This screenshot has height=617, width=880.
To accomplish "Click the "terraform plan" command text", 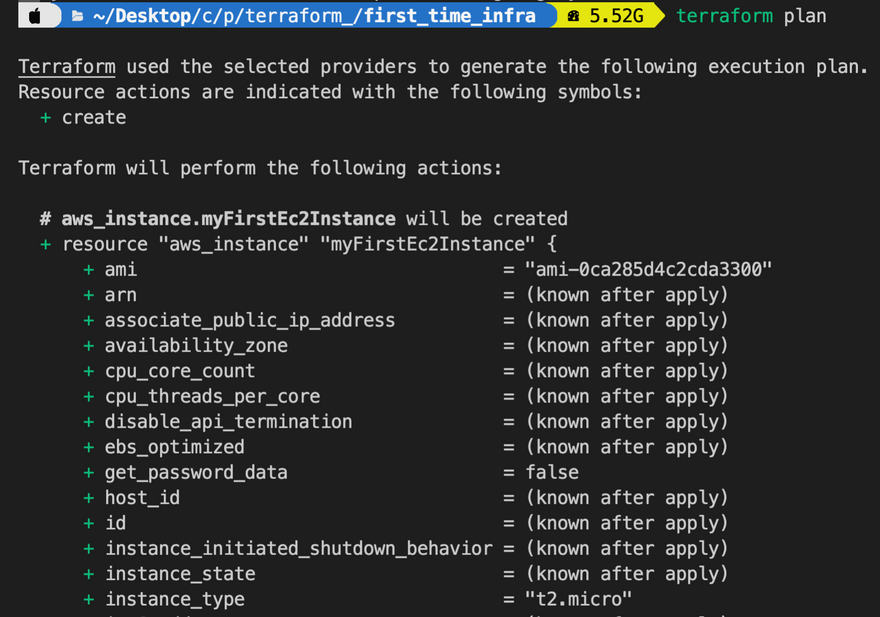I will (751, 16).
